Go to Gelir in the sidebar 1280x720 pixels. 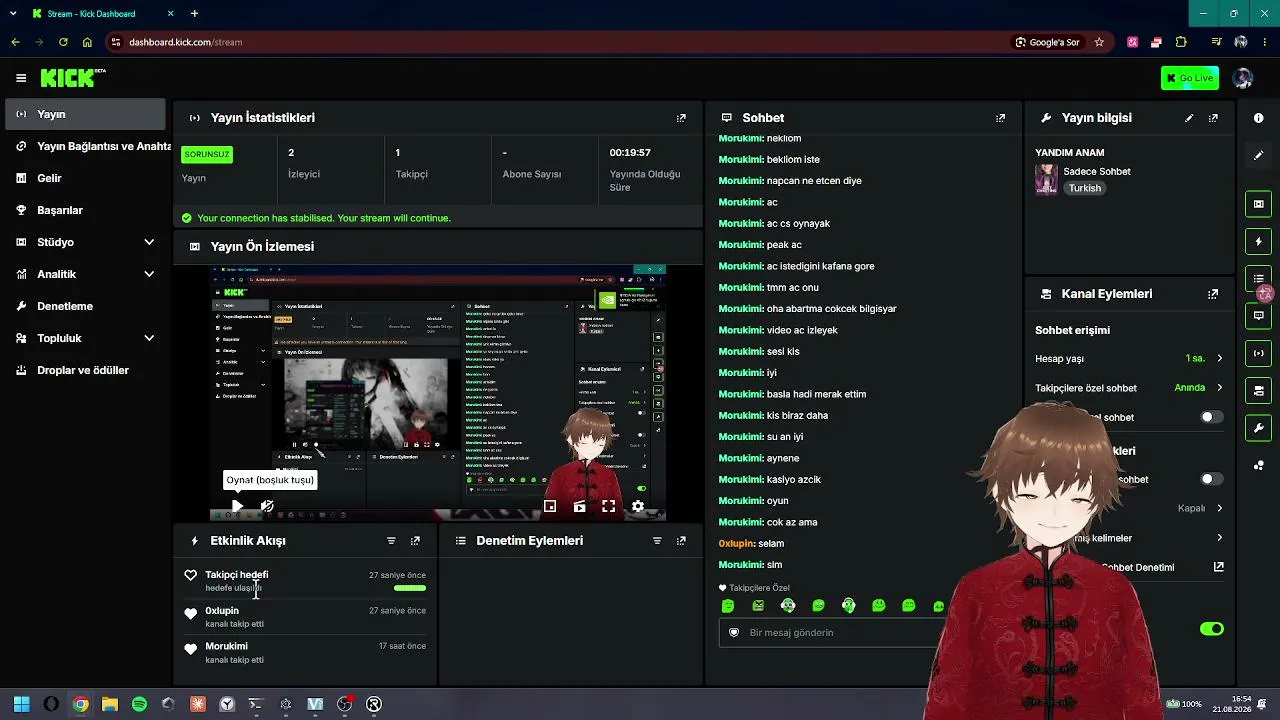pyautogui.click(x=86, y=178)
